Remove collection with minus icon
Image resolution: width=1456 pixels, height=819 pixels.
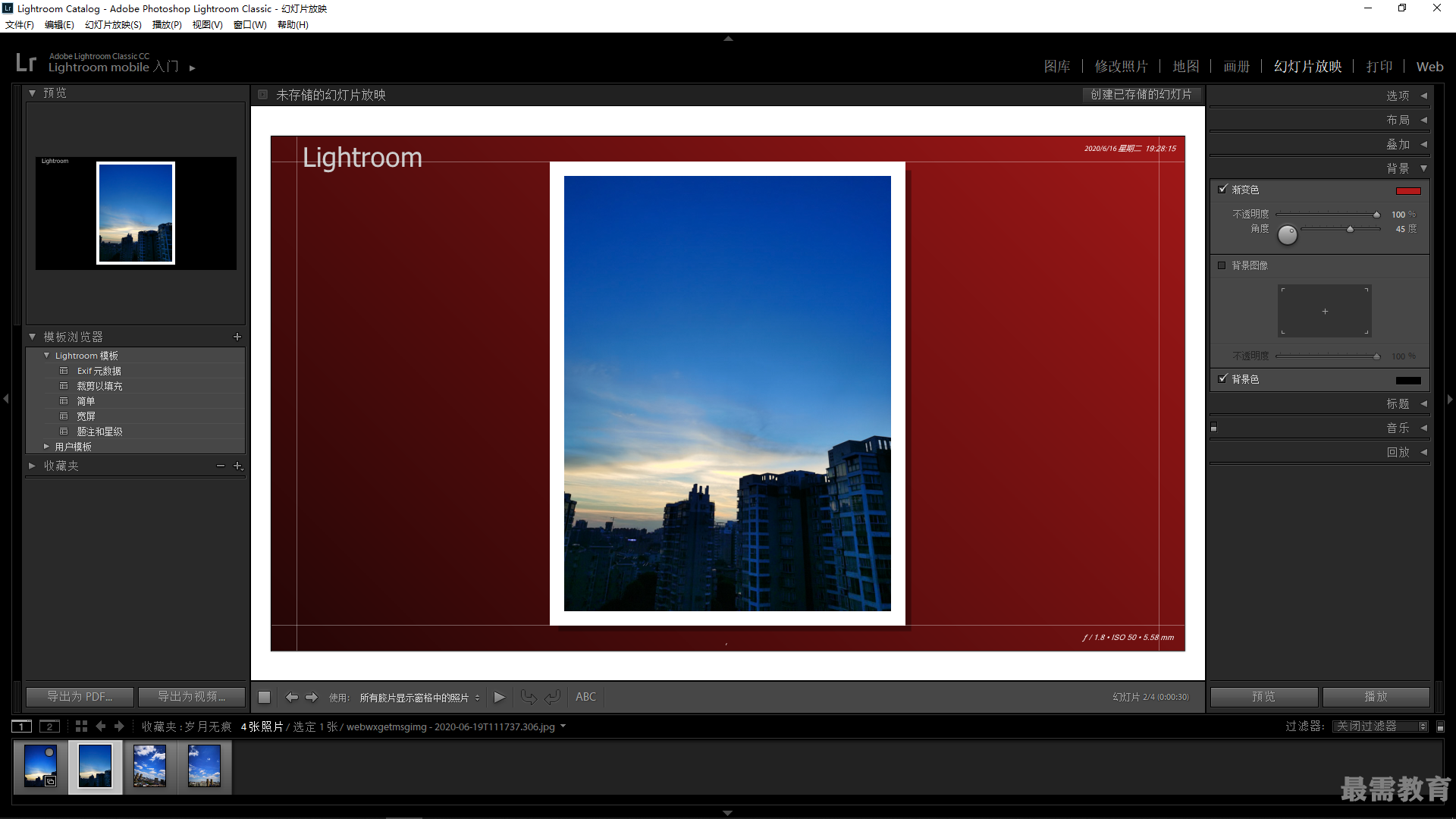pos(221,466)
